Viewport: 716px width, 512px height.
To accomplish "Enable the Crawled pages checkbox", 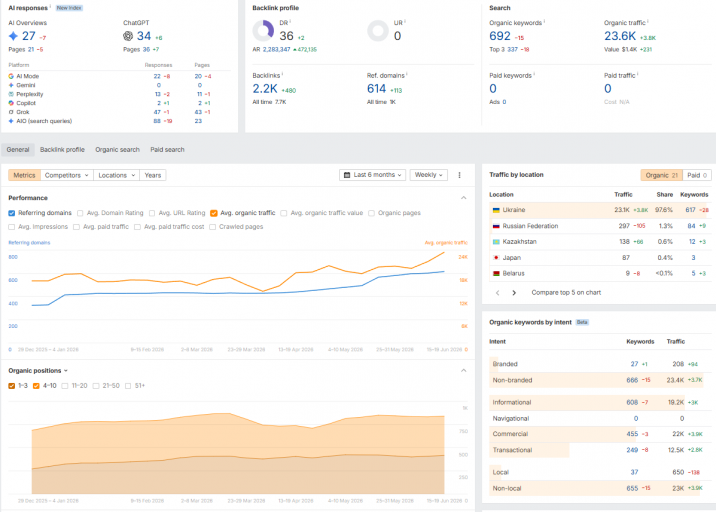I will click(212, 227).
